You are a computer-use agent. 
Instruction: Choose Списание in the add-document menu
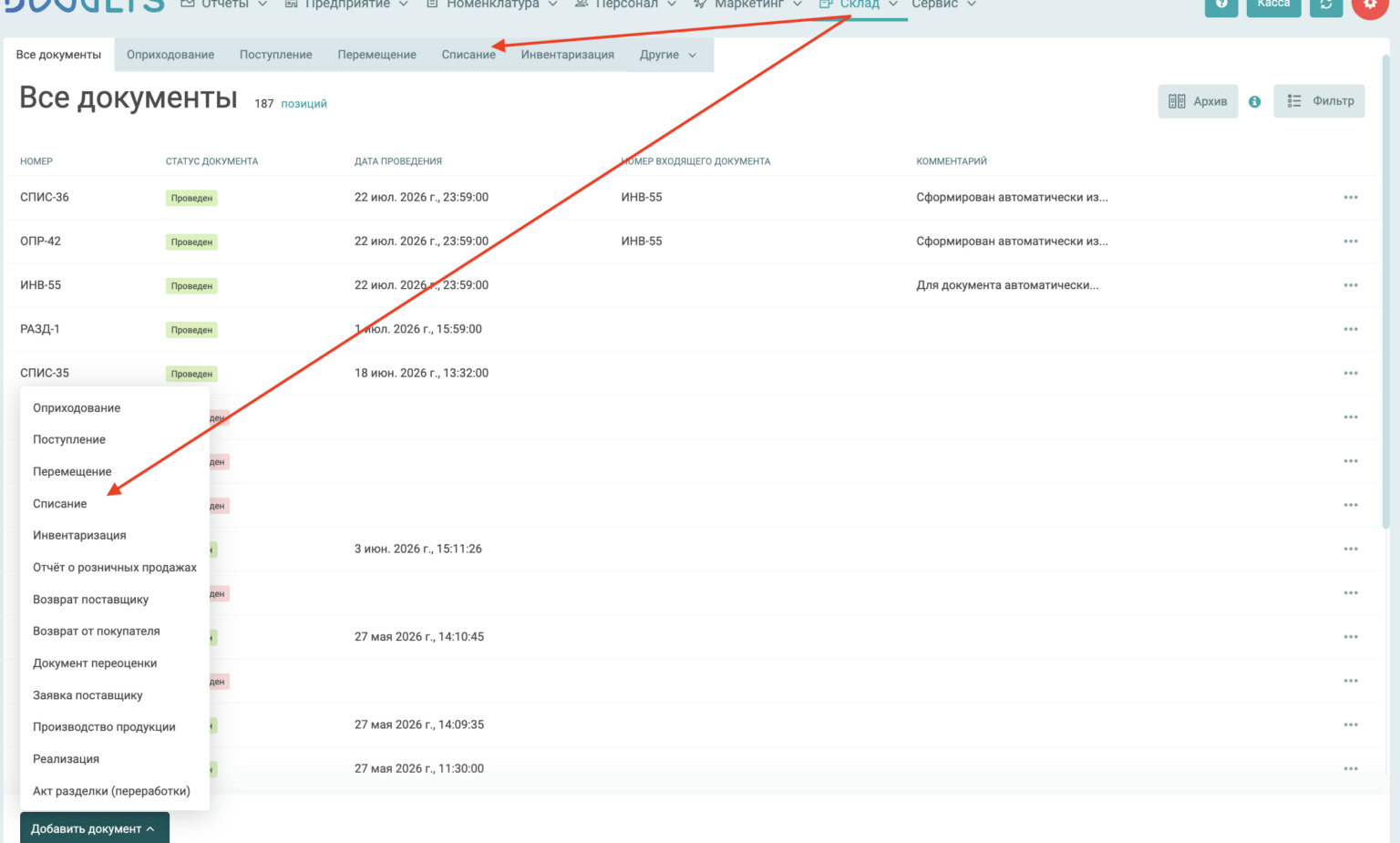(x=60, y=504)
